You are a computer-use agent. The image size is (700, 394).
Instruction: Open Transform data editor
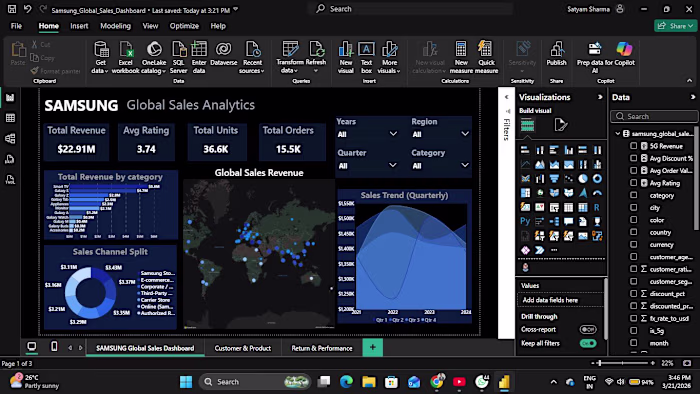coord(290,57)
